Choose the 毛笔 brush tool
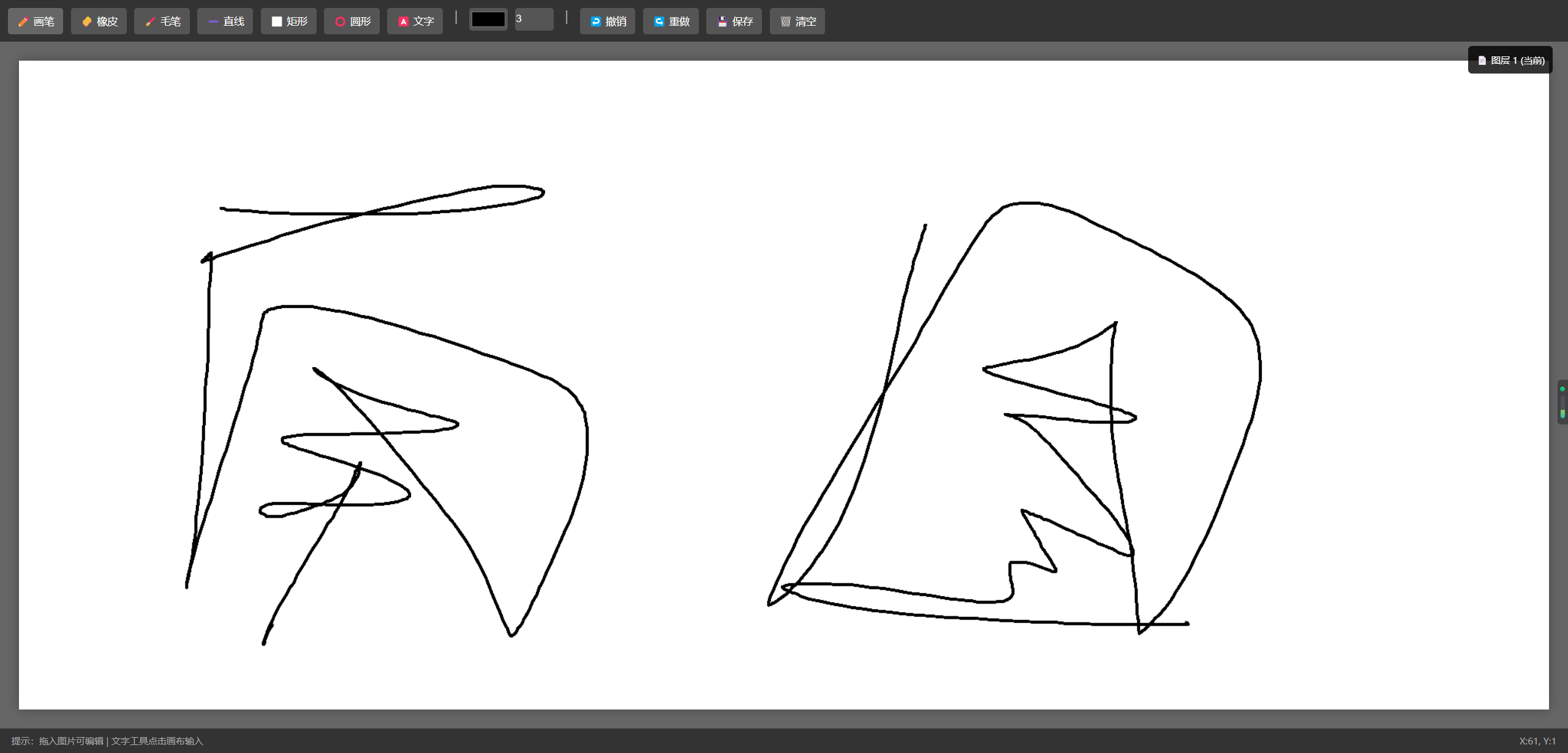Viewport: 1568px width, 753px height. tap(162, 21)
